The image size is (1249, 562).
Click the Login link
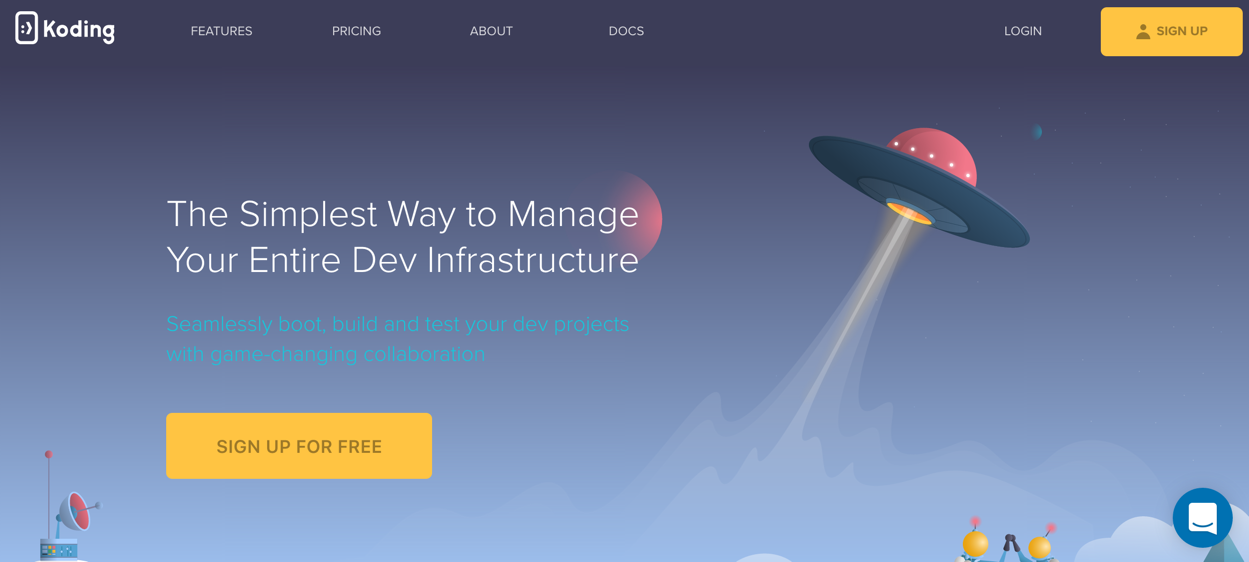[1022, 31]
